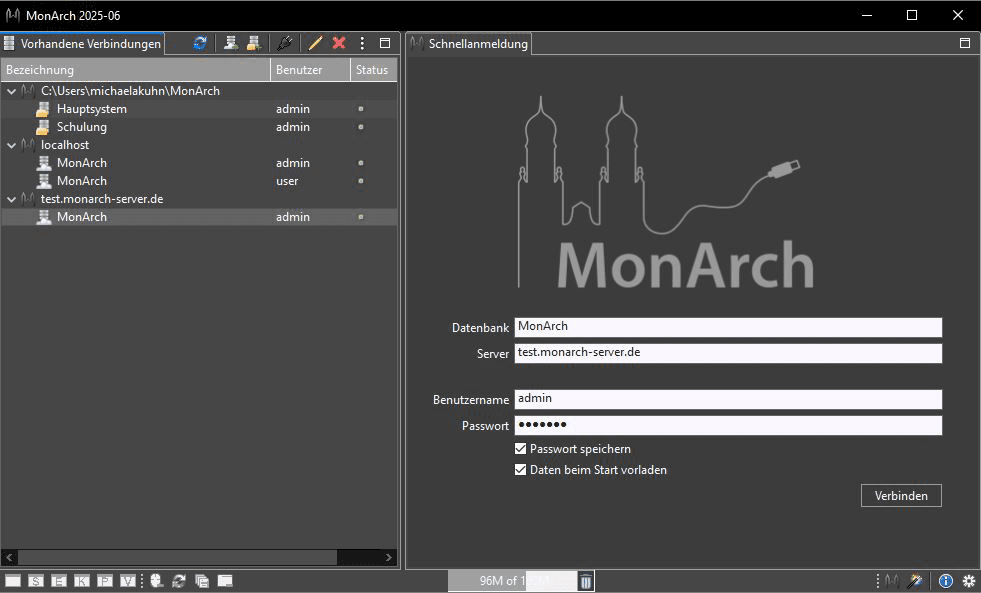Refresh the connections list with the blue arrows icon
The image size is (981, 593).
[x=200, y=43]
